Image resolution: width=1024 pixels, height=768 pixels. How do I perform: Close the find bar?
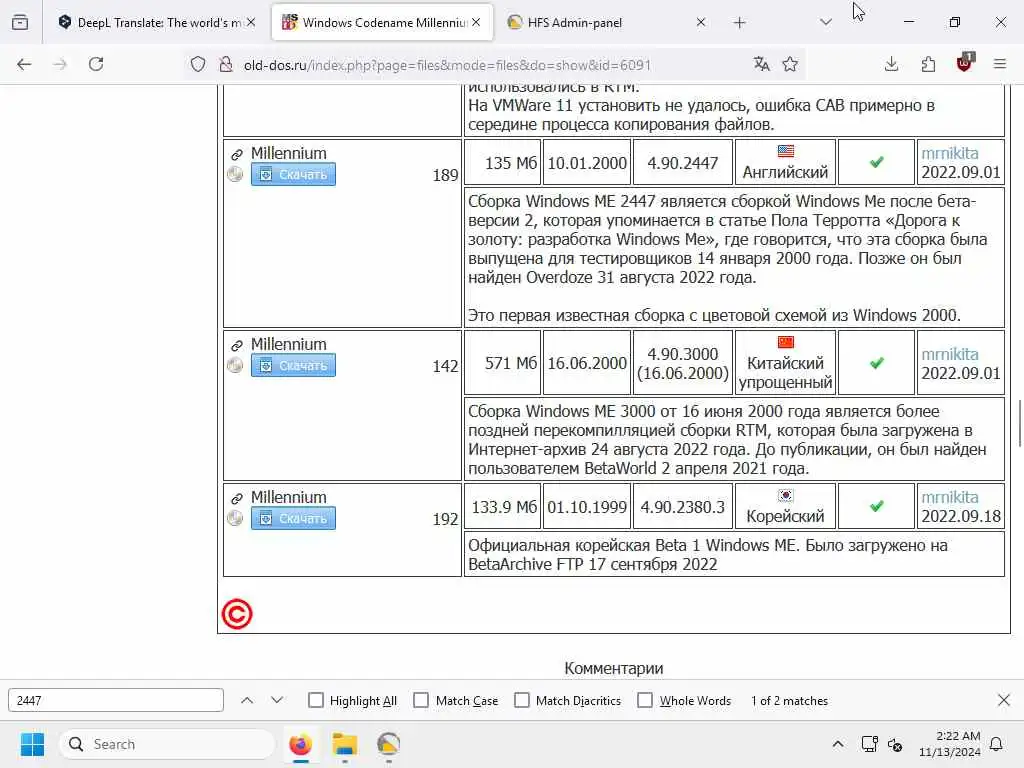[1004, 700]
